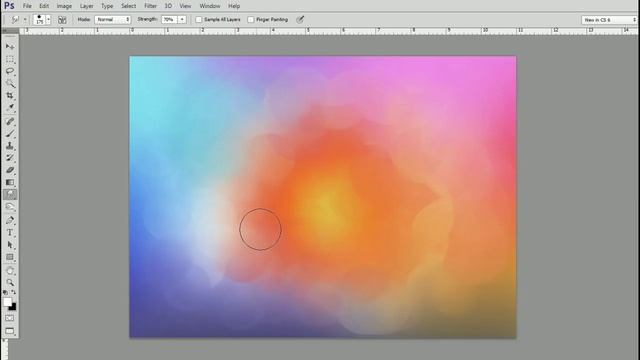640x360 pixels.
Task: Open the Image menu
Action: coord(64,6)
